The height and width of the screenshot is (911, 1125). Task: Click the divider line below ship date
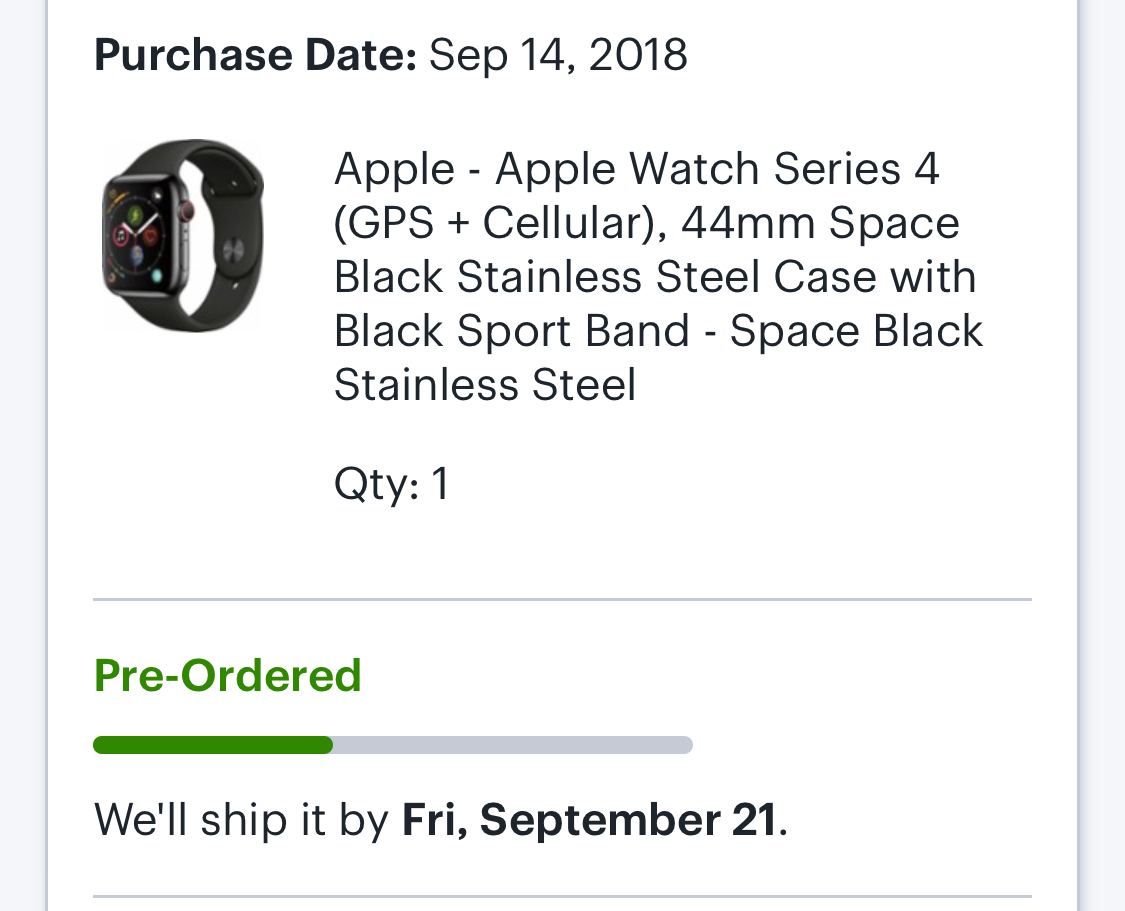(562, 896)
